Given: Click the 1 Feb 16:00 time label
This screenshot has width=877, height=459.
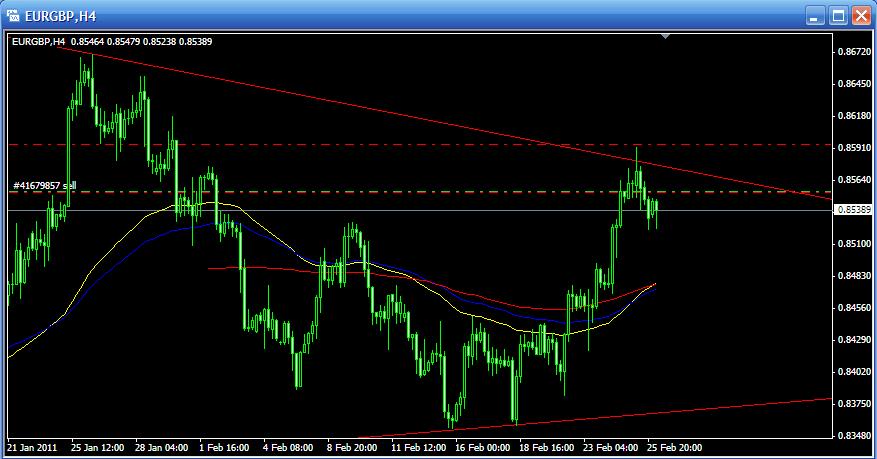Looking at the screenshot, I should coord(224,447).
